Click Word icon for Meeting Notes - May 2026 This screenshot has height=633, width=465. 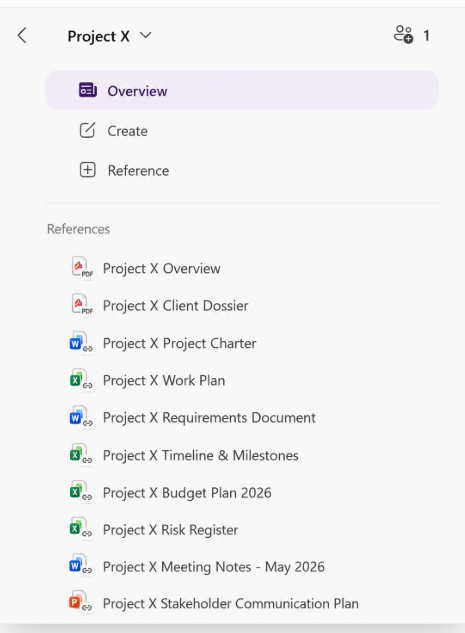pos(81,565)
